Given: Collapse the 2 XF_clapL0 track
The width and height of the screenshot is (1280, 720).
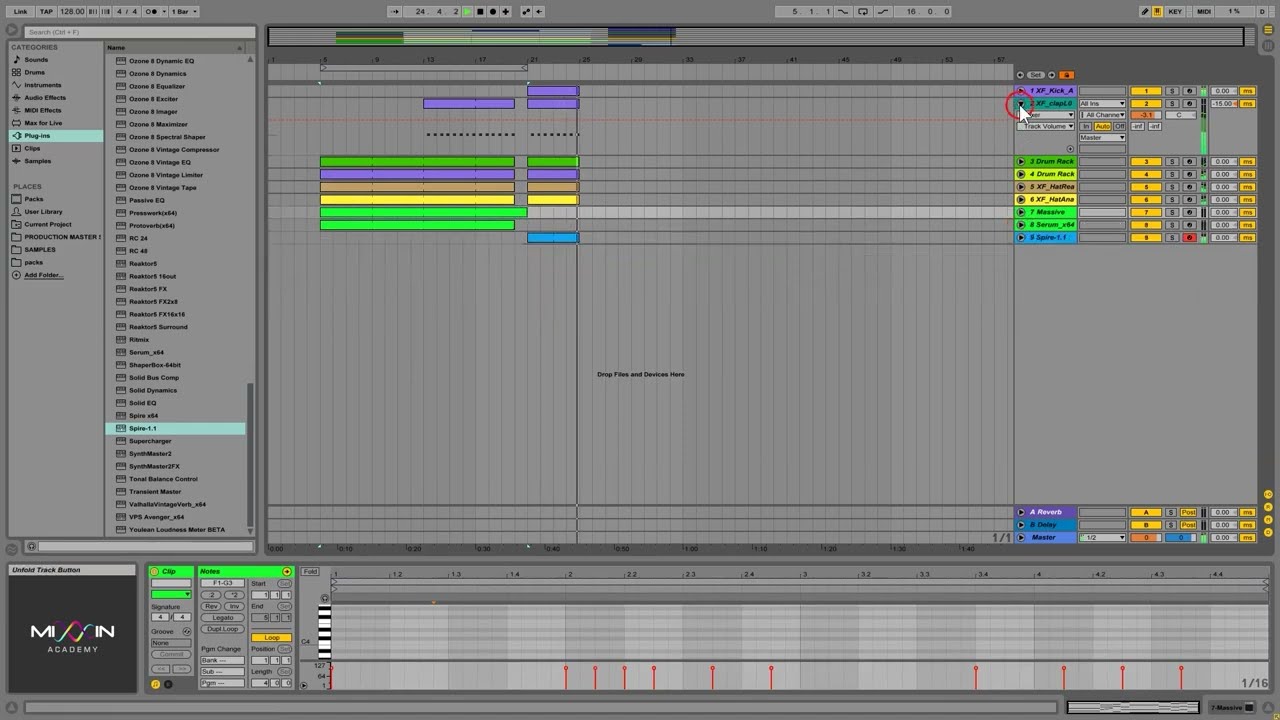Looking at the screenshot, I should pos(1021,103).
